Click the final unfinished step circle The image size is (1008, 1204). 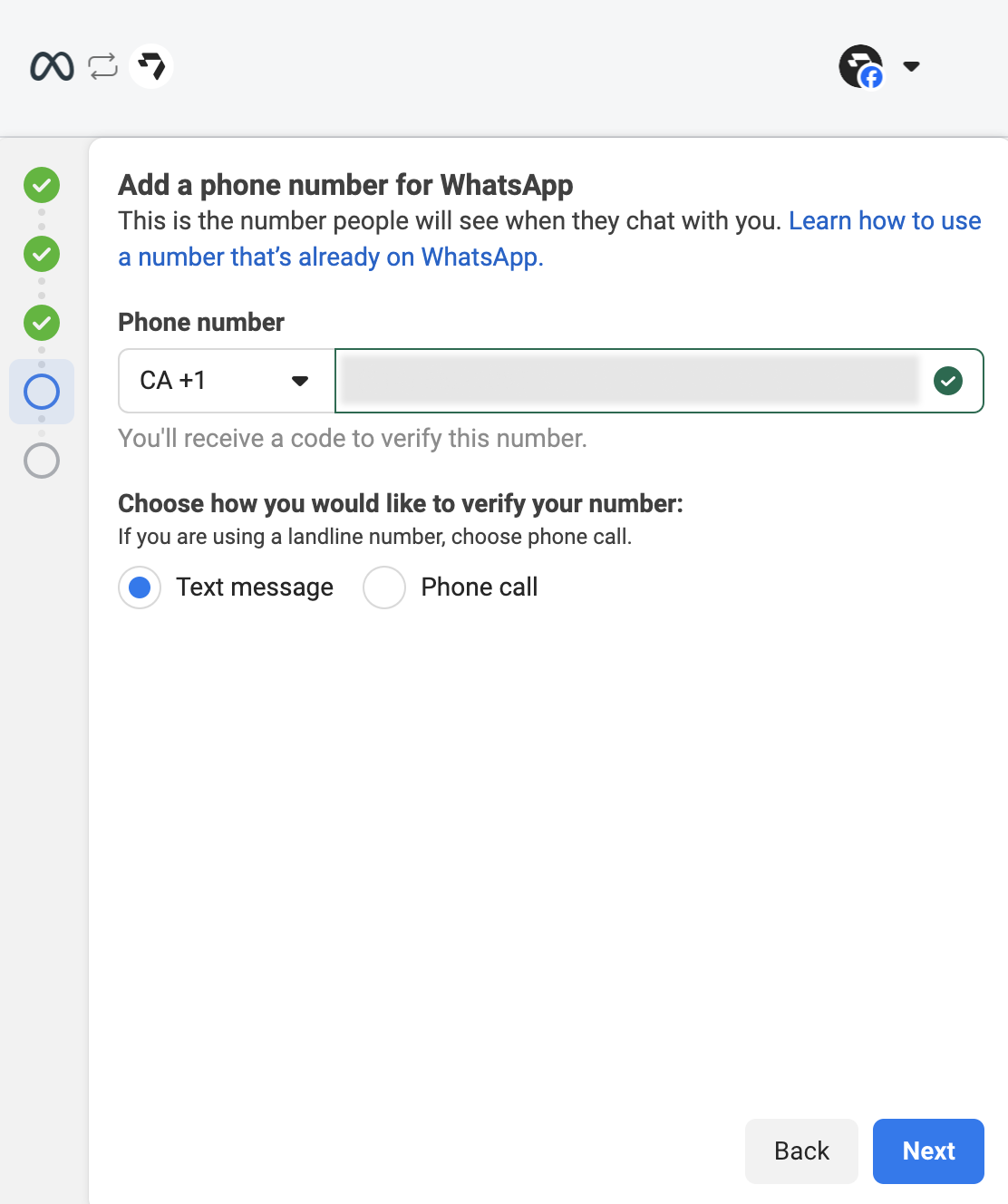coord(41,461)
